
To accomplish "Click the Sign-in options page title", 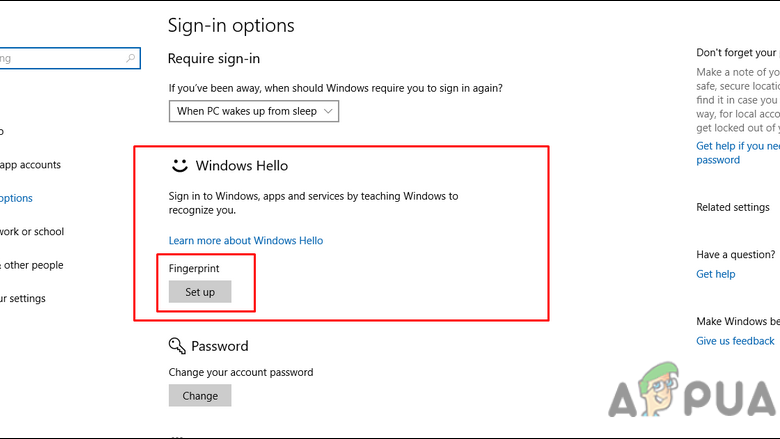I will coord(231,25).
